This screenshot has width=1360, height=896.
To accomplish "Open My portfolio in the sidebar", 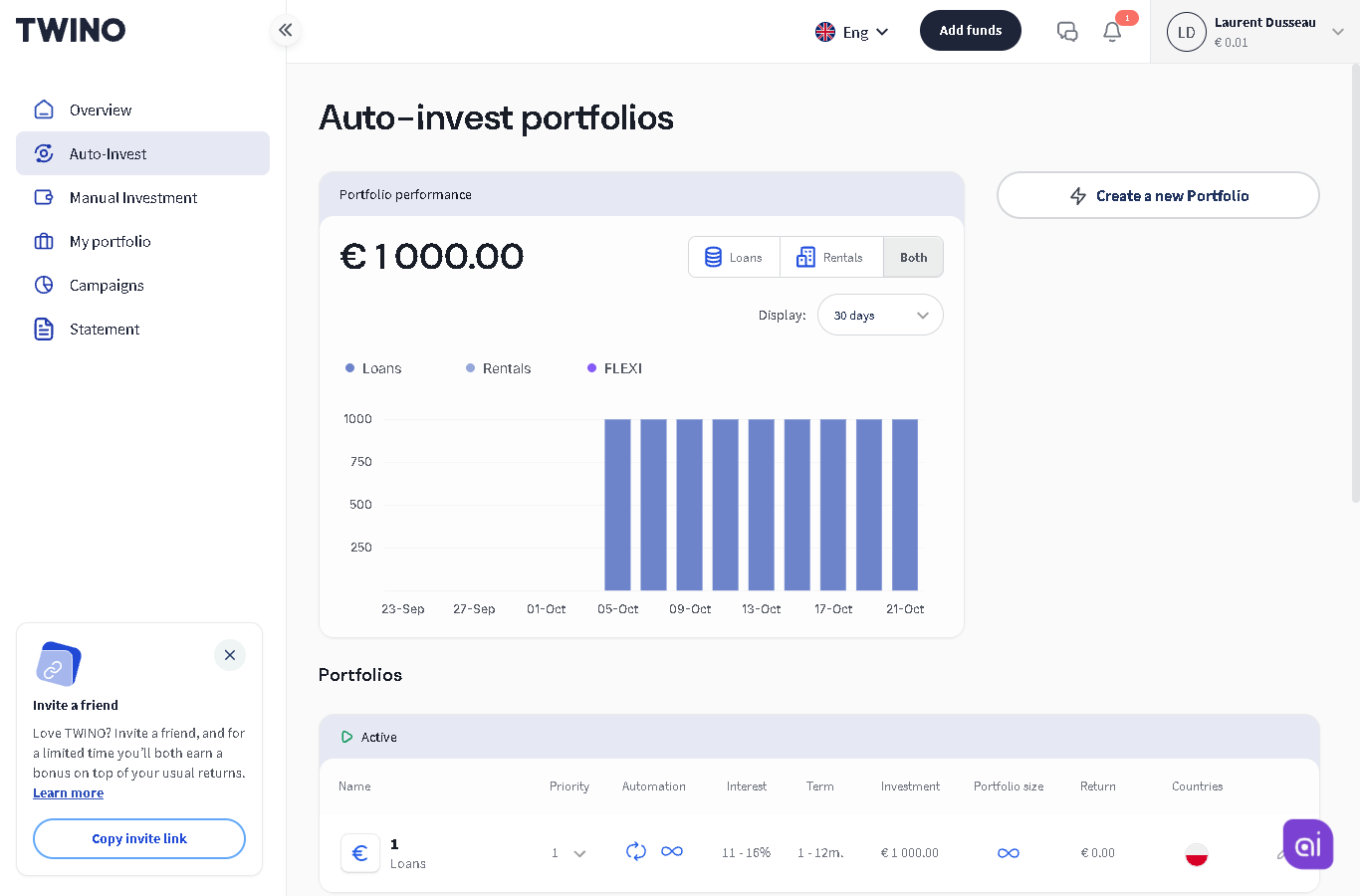I will (142, 241).
